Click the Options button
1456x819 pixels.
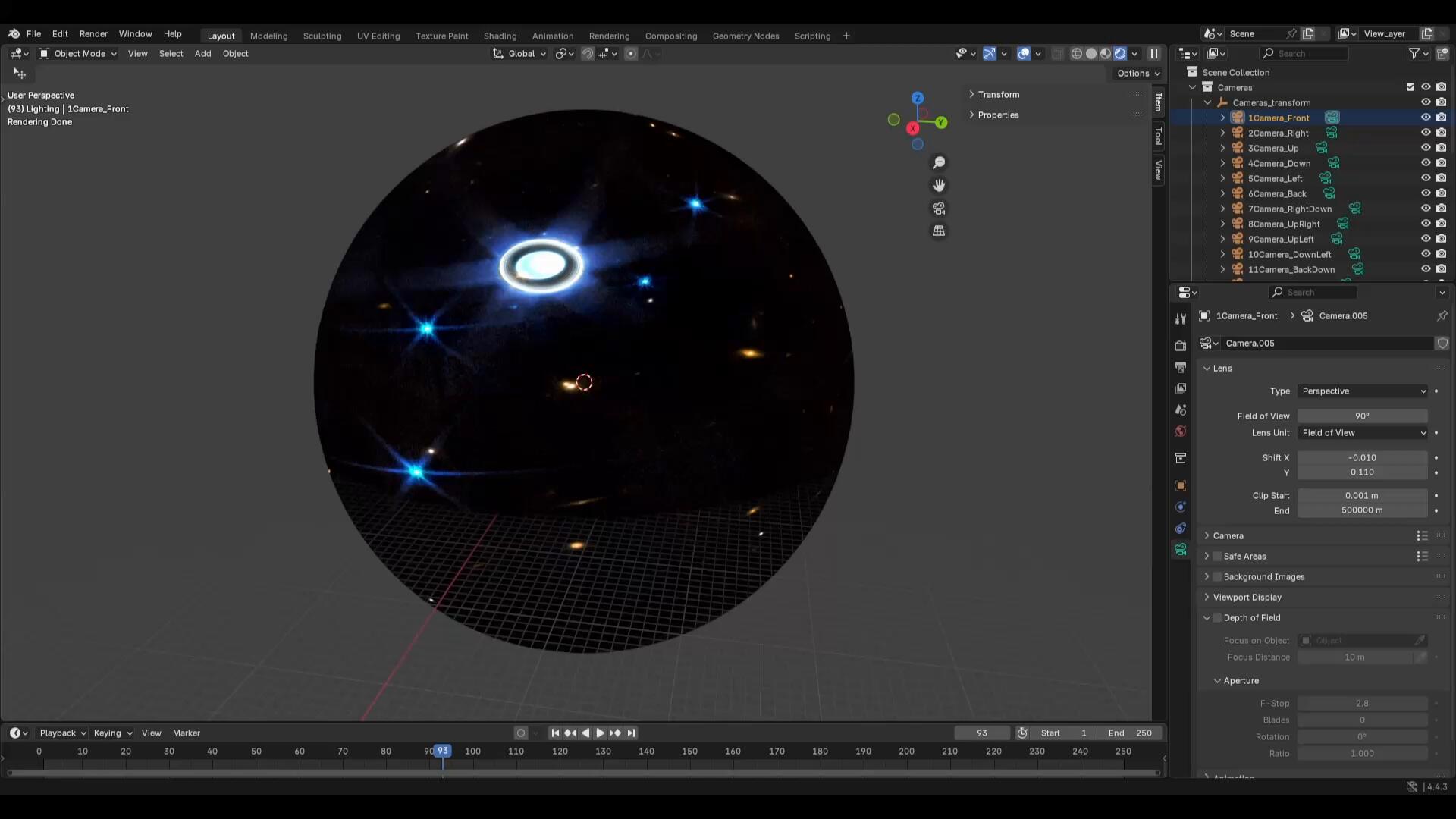coord(1138,73)
